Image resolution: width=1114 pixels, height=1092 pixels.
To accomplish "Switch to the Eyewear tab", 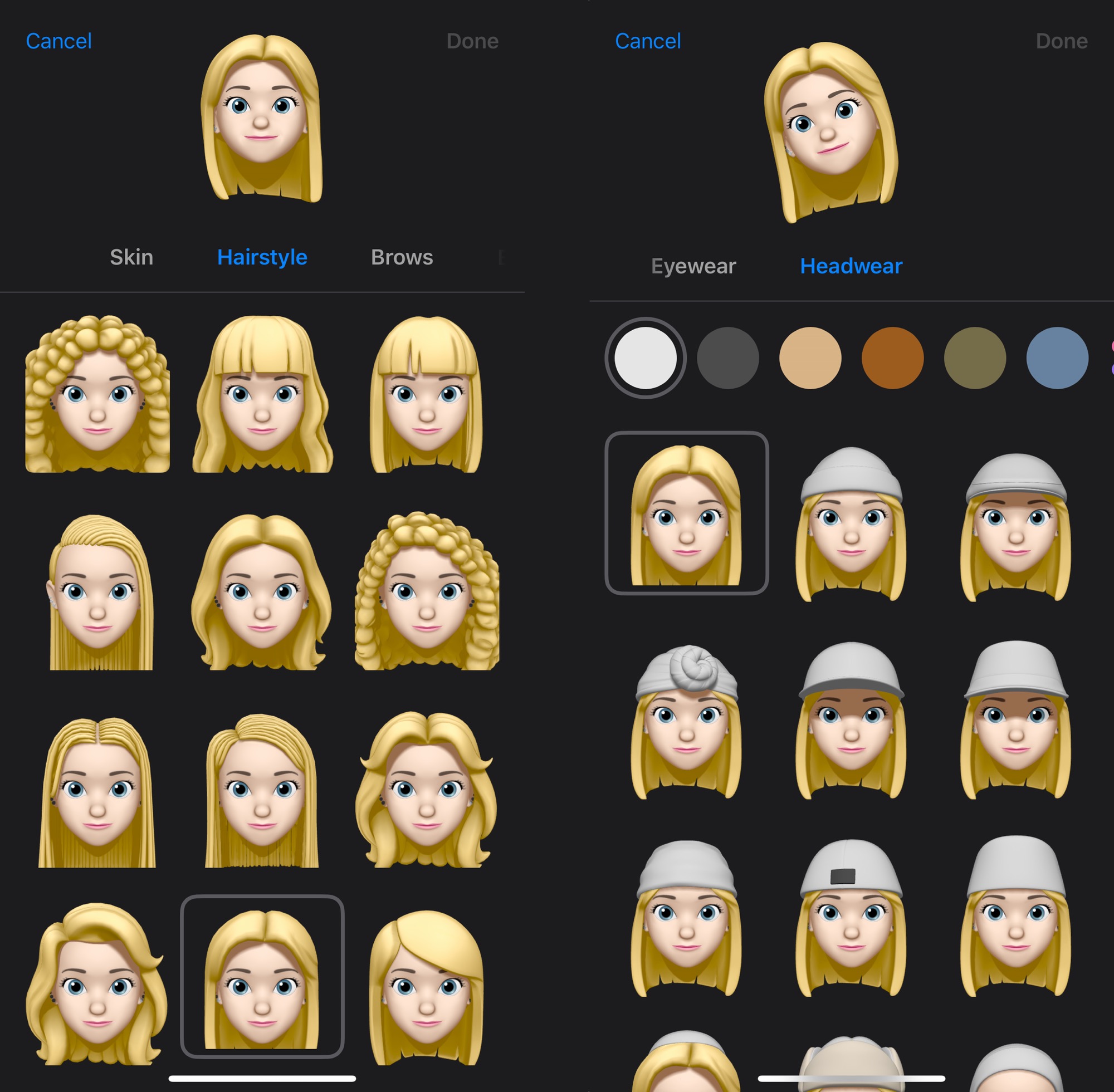I will [x=693, y=266].
